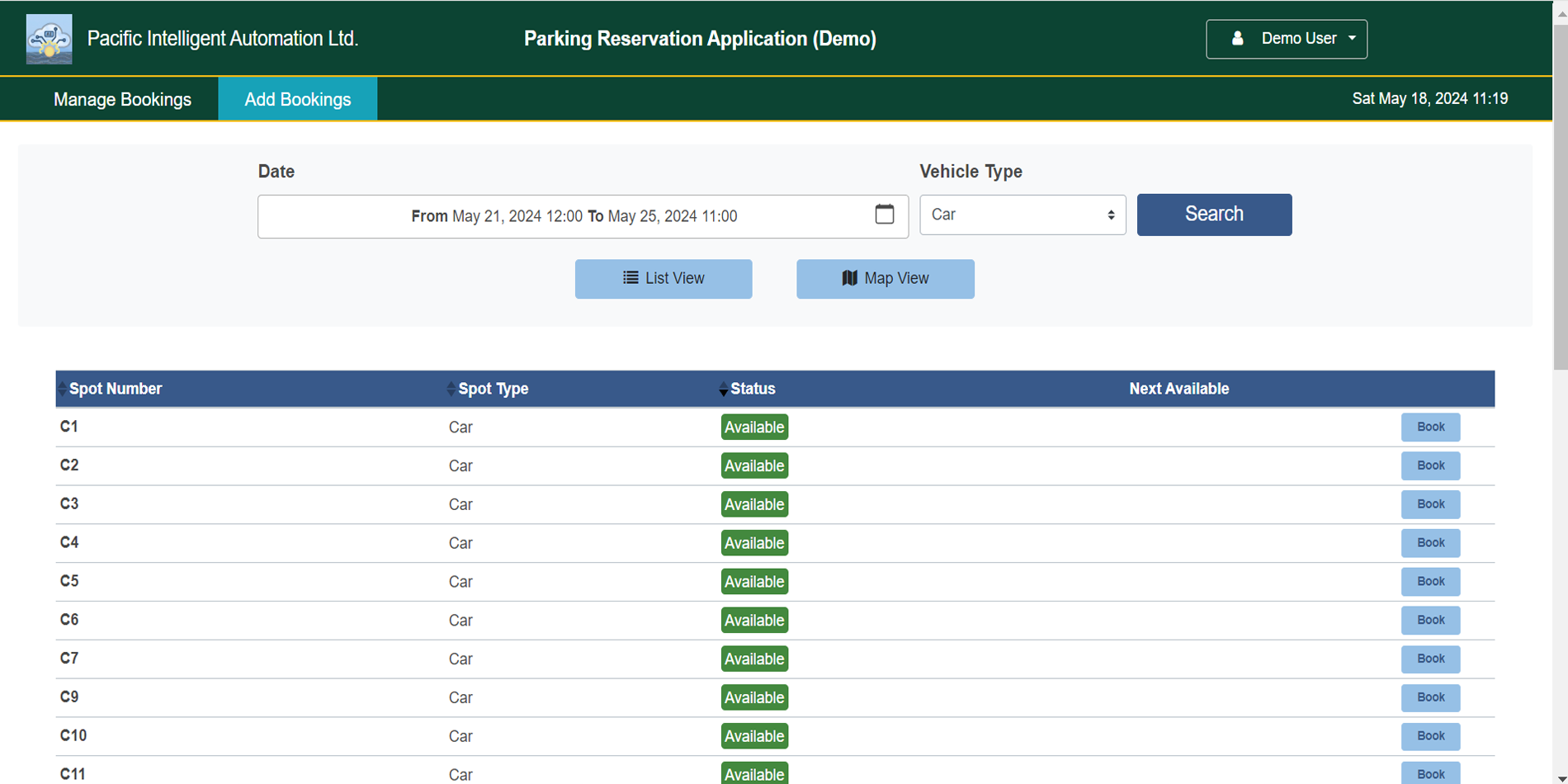Viewport: 1568px width, 784px height.
Task: Book parking spot C4
Action: (1430, 543)
